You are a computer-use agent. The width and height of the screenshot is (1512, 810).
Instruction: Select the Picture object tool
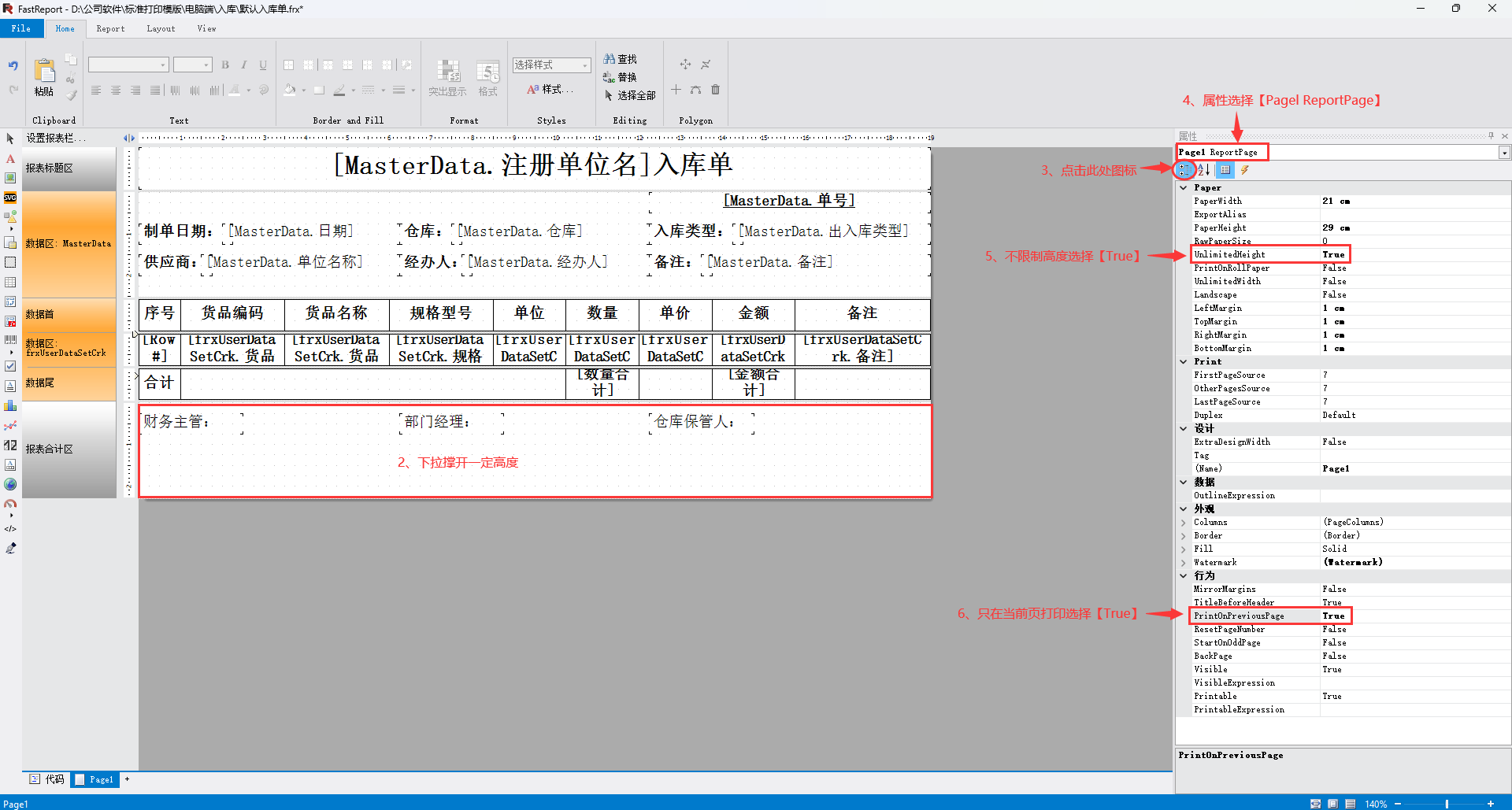10,178
